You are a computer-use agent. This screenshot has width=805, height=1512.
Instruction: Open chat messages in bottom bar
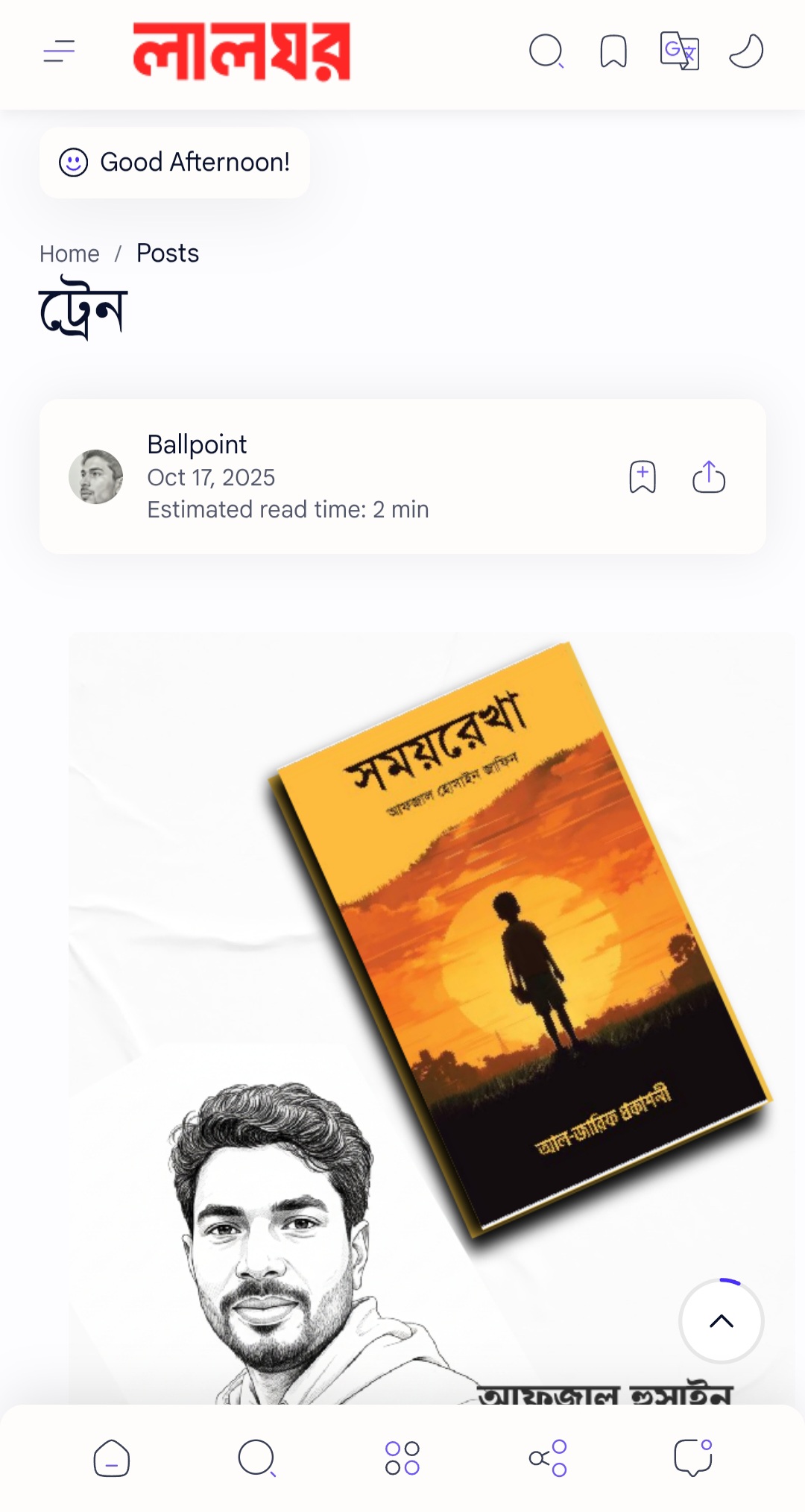click(x=693, y=1458)
